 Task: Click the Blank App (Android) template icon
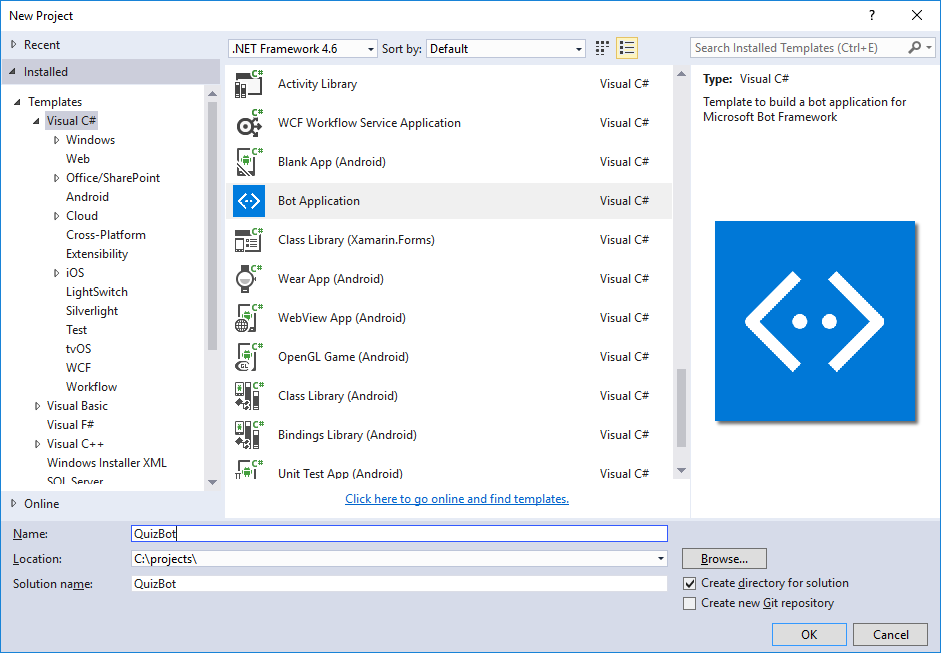(248, 161)
